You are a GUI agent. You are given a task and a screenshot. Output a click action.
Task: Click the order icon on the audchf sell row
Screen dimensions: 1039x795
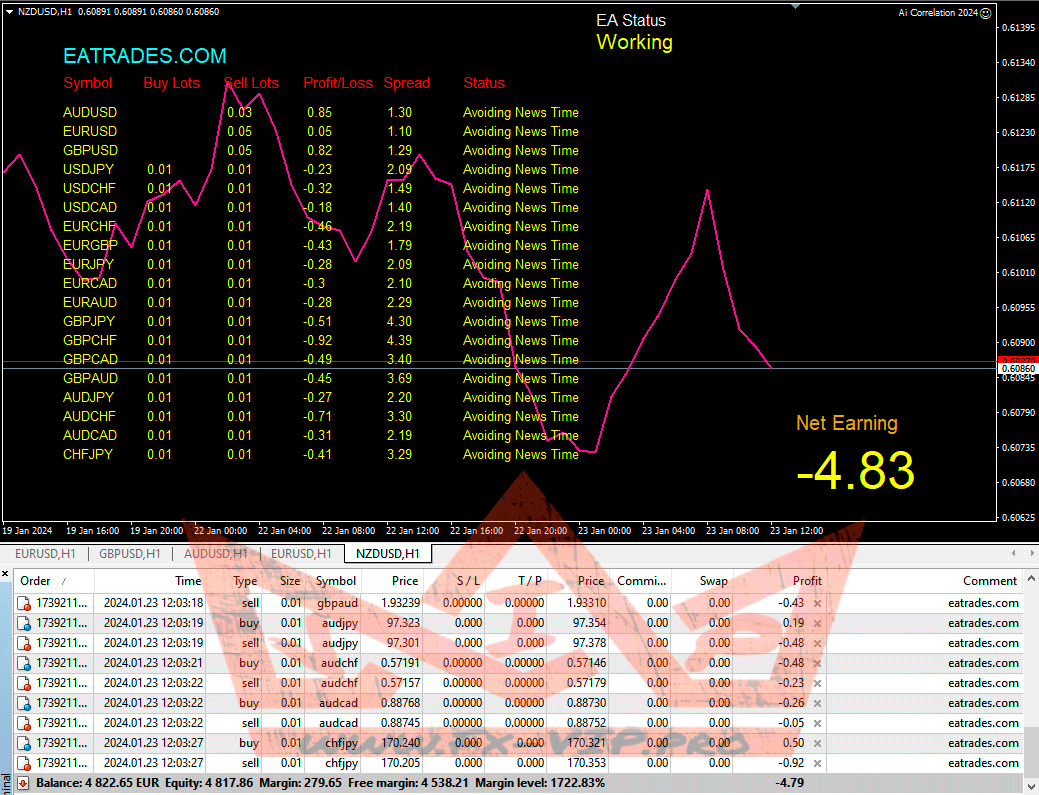[x=24, y=683]
